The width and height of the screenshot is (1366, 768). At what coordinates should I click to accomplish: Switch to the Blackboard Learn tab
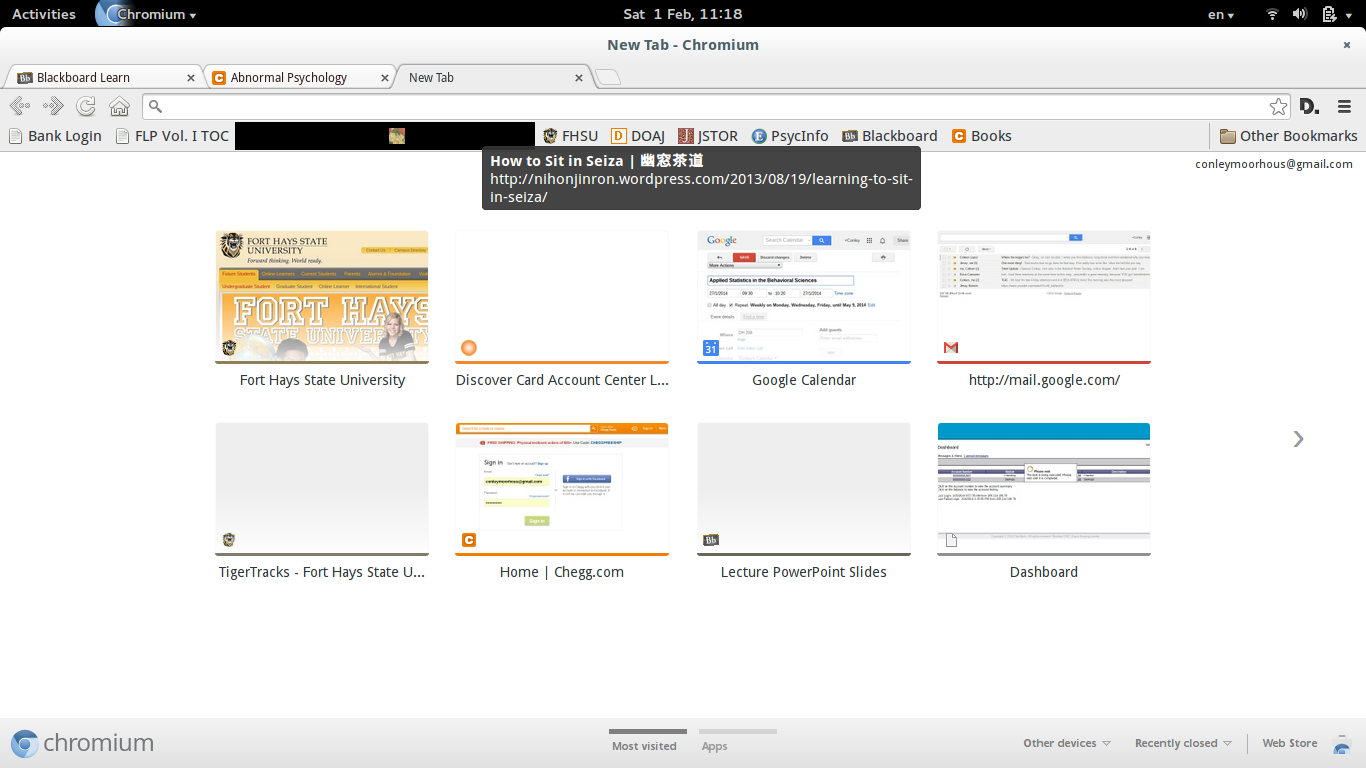click(x=100, y=78)
